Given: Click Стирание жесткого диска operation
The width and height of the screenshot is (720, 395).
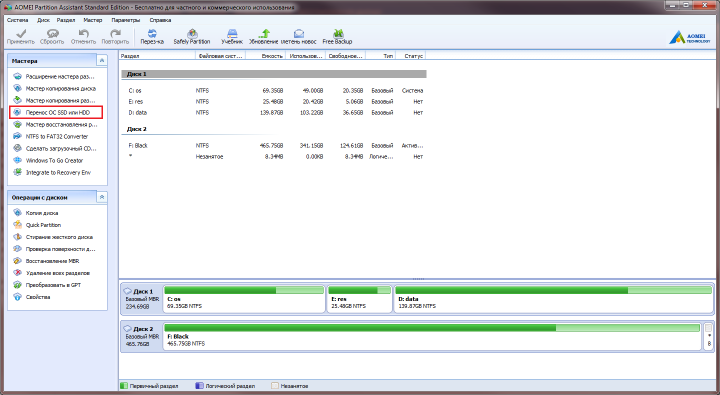Looking at the screenshot, I should click(53, 237).
